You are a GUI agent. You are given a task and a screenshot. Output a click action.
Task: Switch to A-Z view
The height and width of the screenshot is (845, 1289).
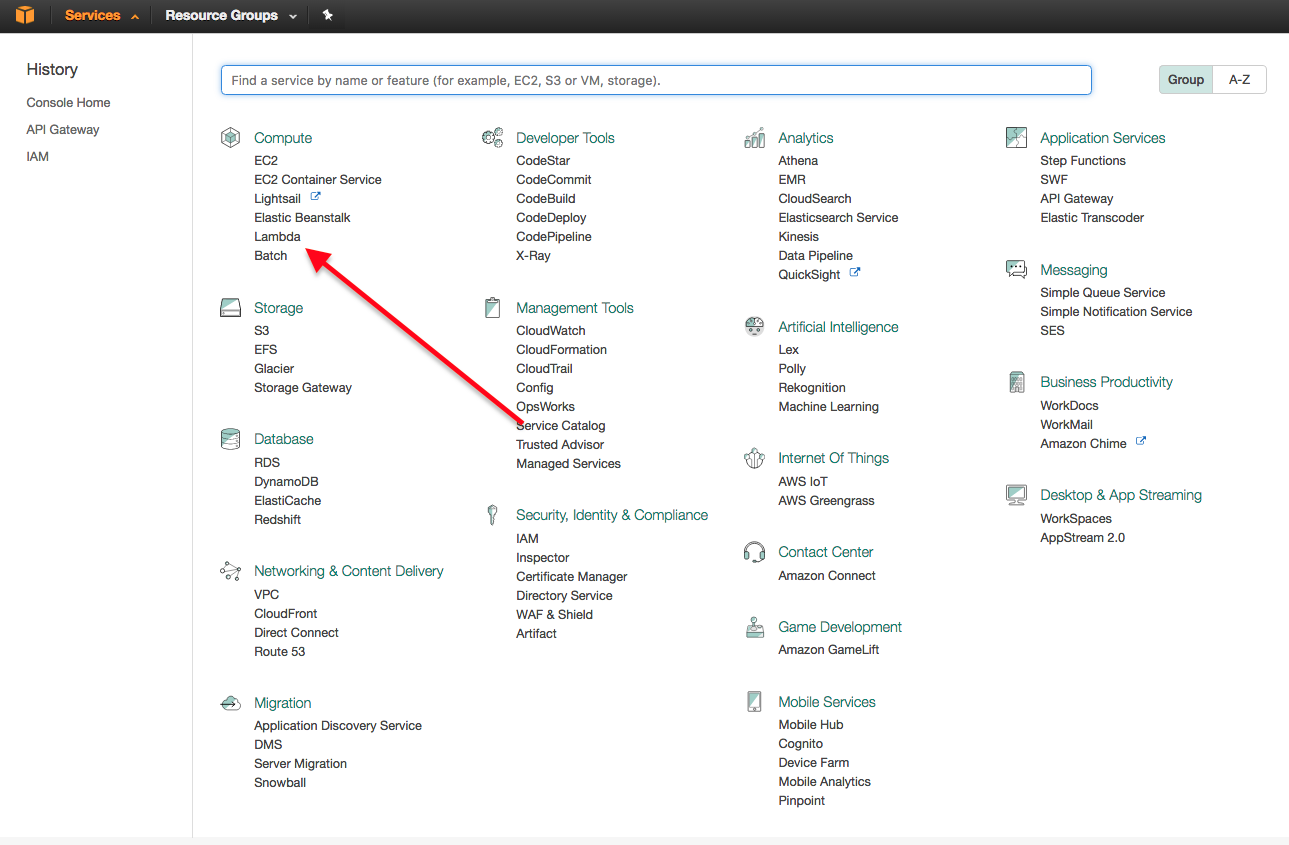(x=1239, y=80)
